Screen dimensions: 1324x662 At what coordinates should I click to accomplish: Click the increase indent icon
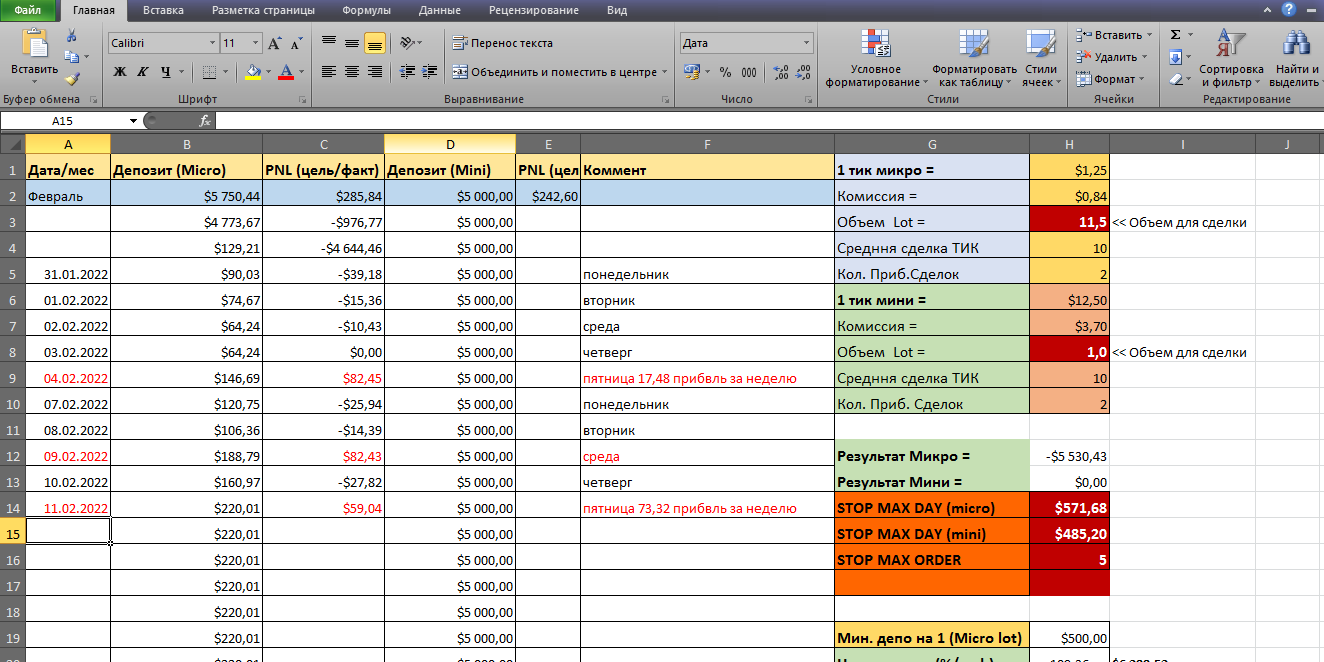click(430, 72)
